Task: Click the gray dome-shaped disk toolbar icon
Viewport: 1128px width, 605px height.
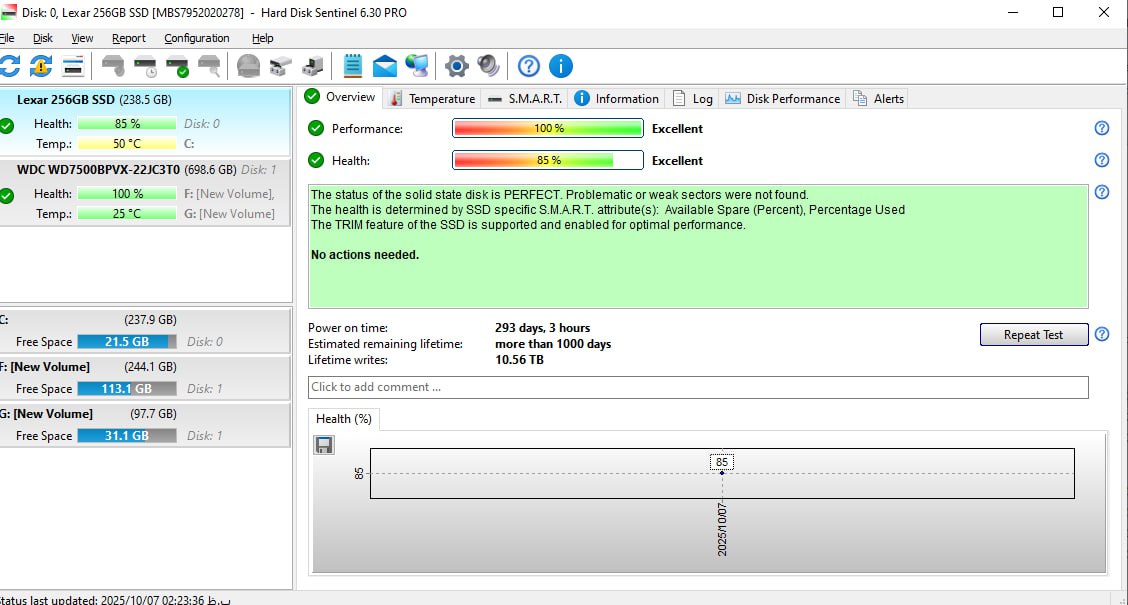Action: click(x=248, y=66)
